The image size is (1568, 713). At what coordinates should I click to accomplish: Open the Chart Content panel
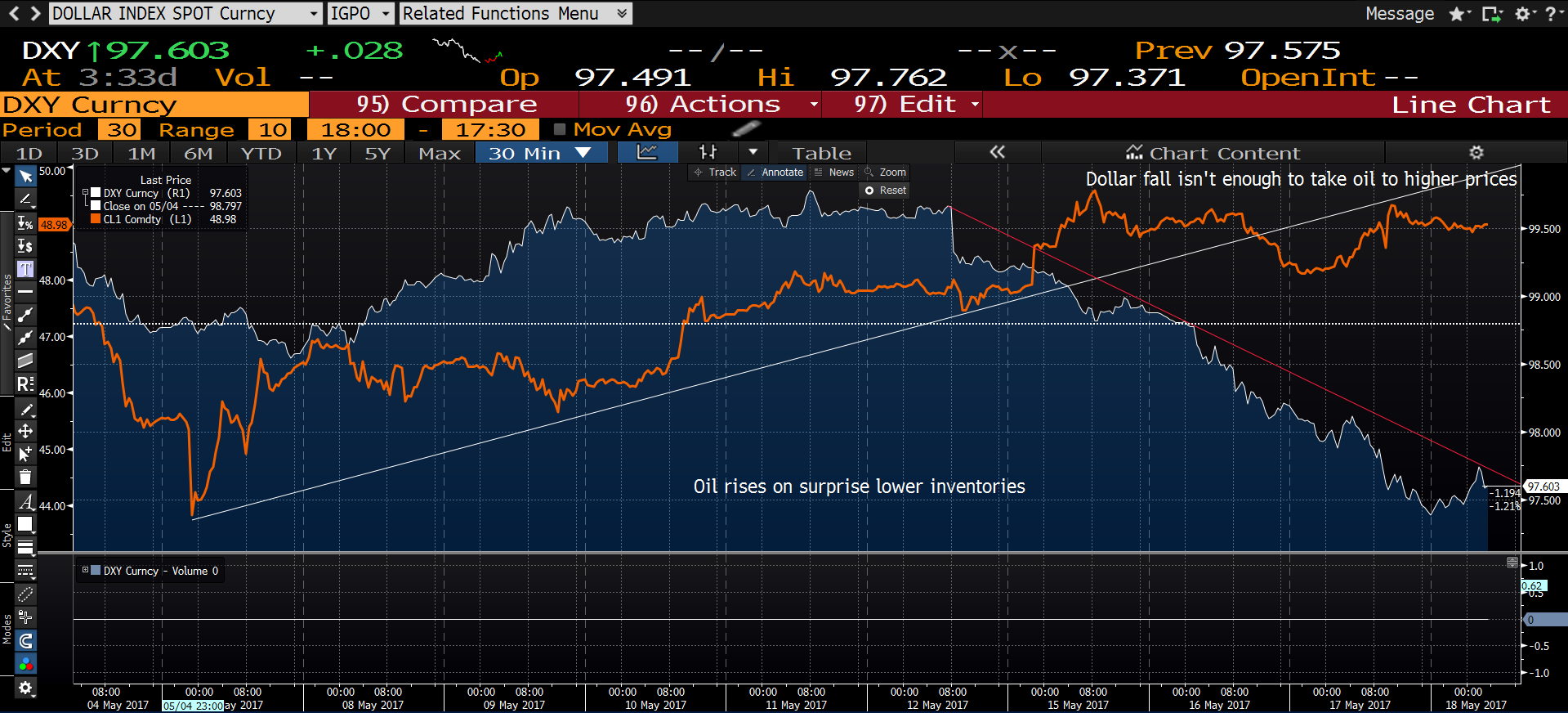coord(1213,153)
